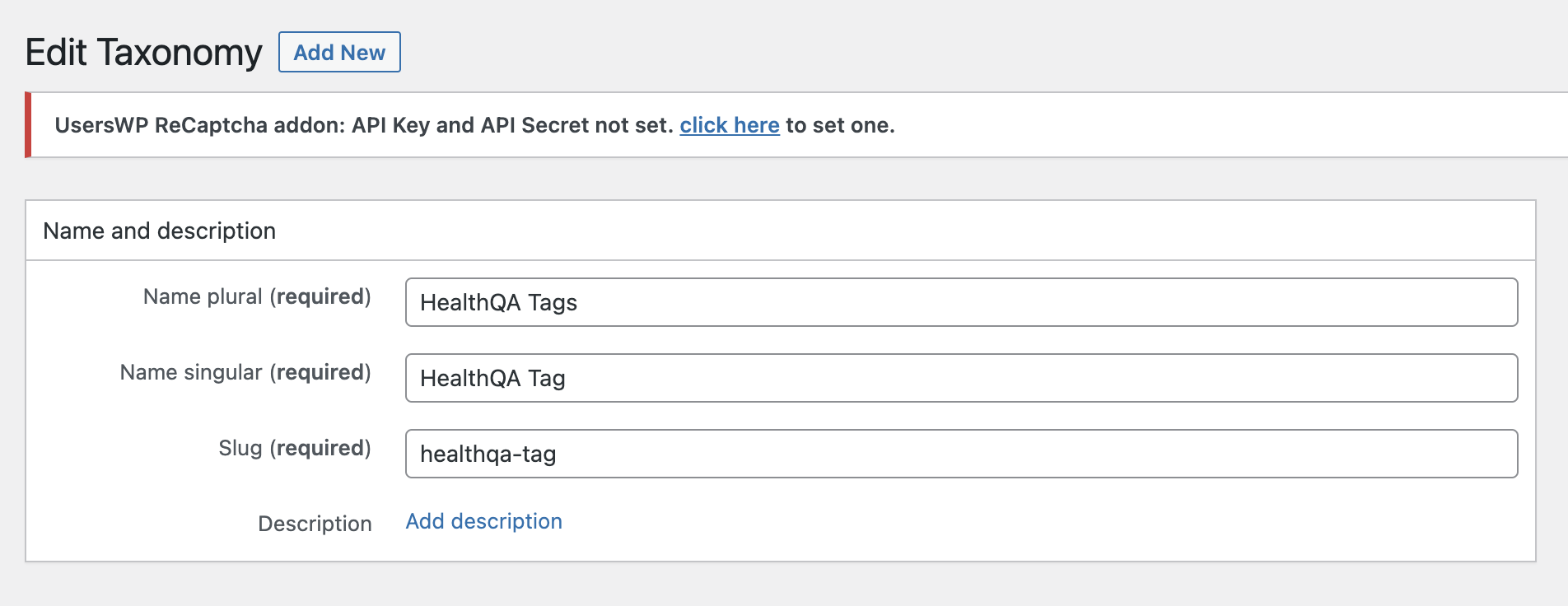Focus the Name singular input field
Viewport: 1568px width, 606px height.
pyautogui.click(x=961, y=378)
